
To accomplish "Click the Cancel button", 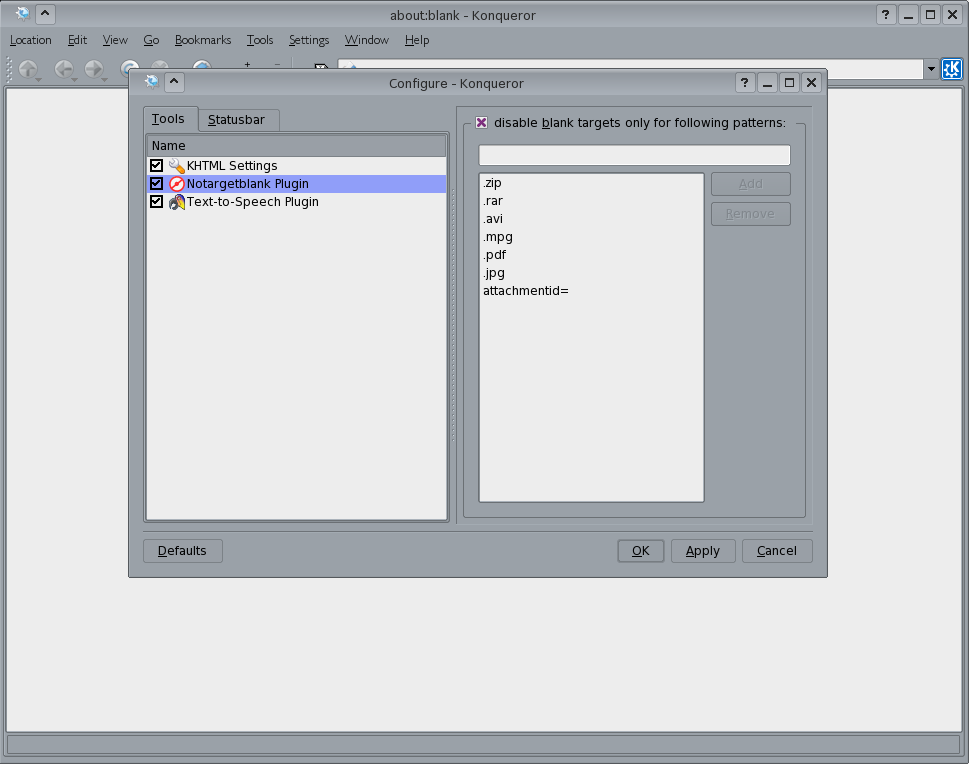I will 777,551.
